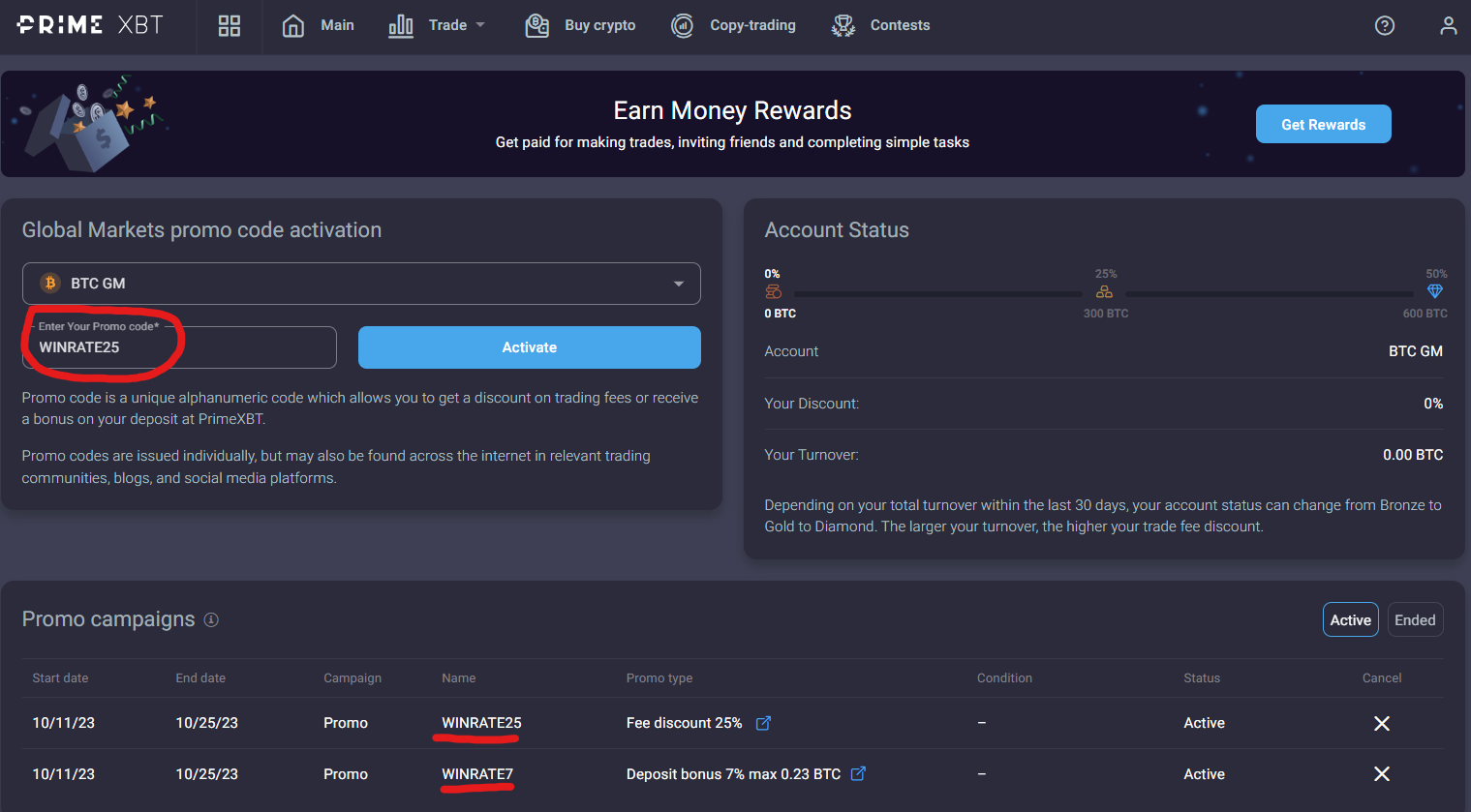Click the Bronze status tier icon
This screenshot has width=1471, height=812.
tap(773, 291)
